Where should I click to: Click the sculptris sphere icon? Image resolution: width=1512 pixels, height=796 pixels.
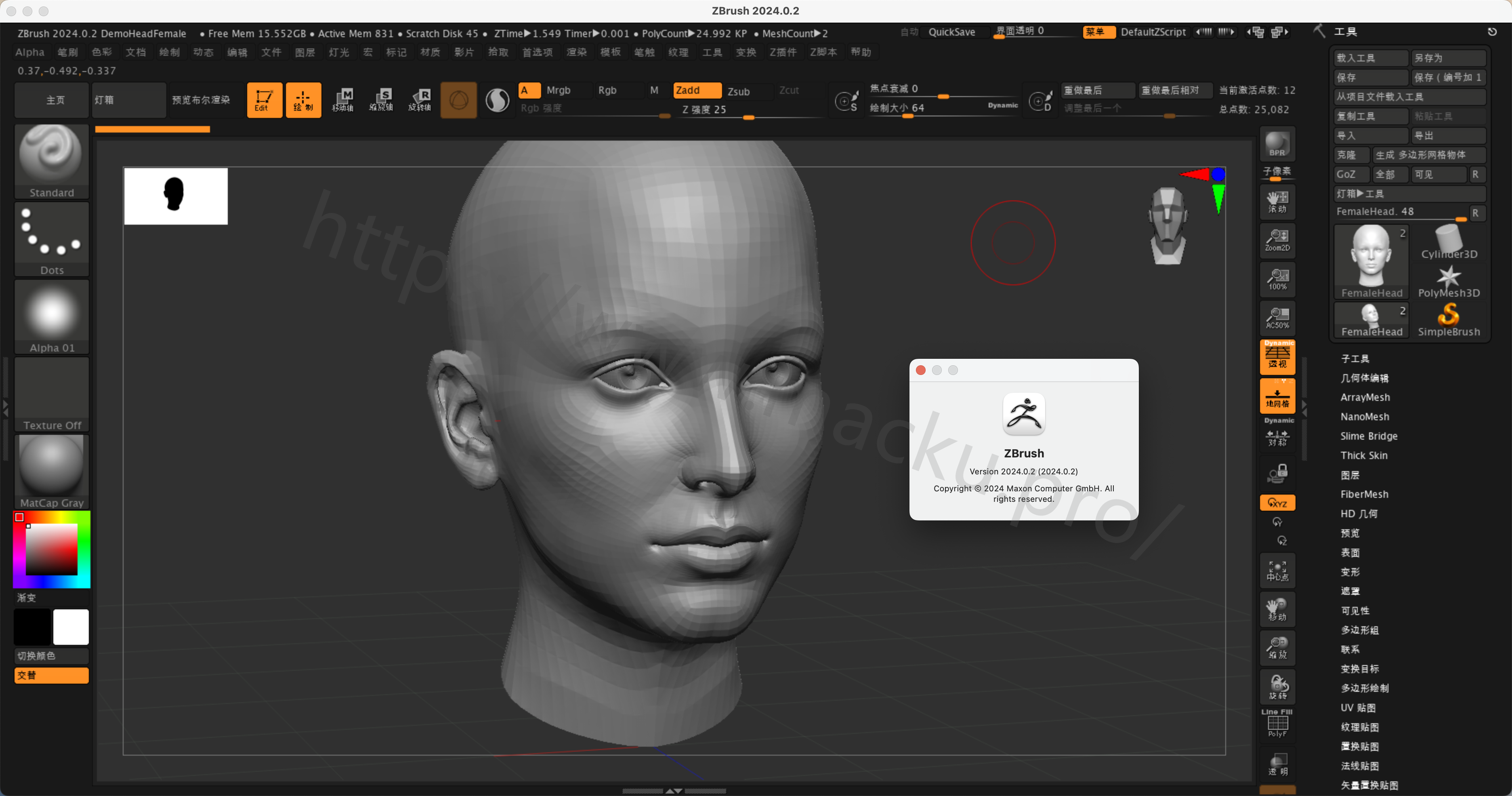pyautogui.click(x=497, y=100)
